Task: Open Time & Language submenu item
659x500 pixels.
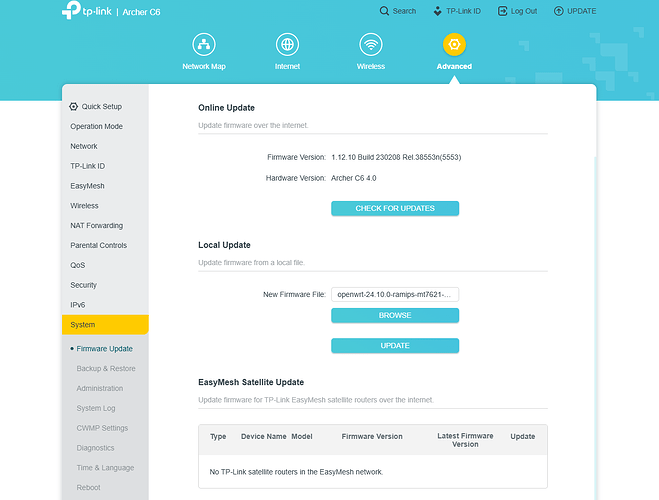Action: 105,468
